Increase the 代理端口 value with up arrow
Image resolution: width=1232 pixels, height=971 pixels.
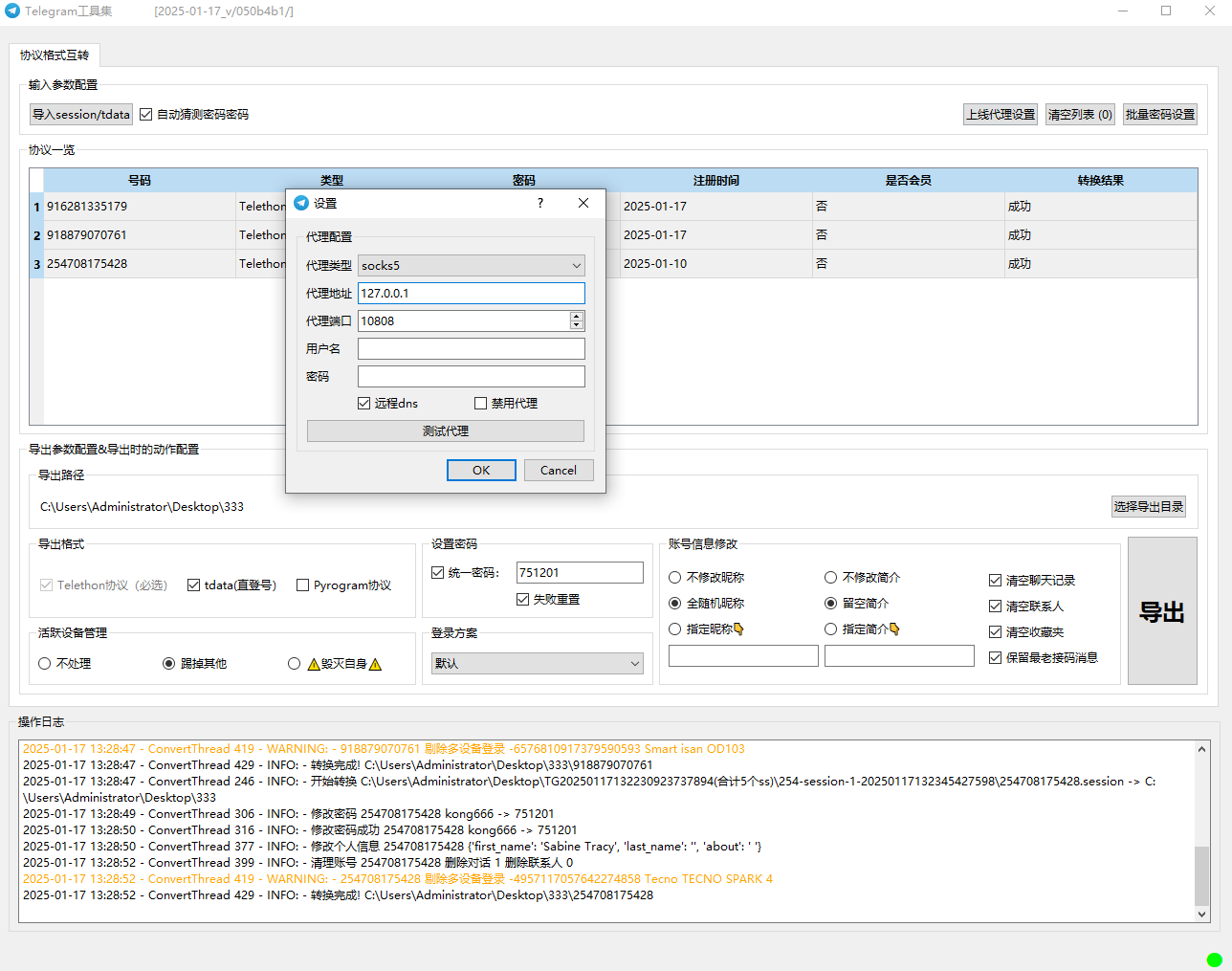(577, 316)
